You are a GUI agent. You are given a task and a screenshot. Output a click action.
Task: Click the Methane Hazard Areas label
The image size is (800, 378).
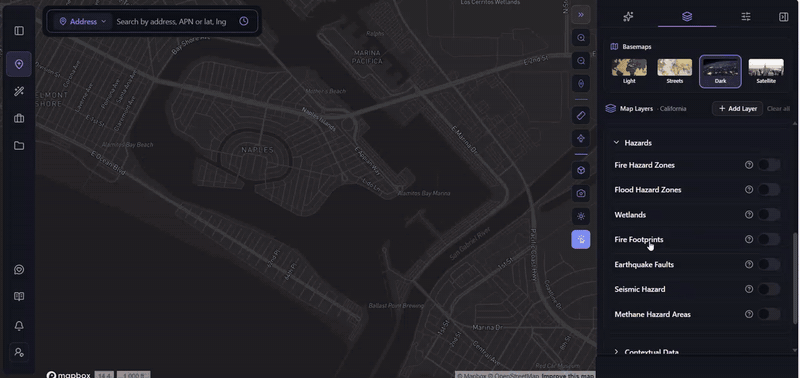pos(652,314)
